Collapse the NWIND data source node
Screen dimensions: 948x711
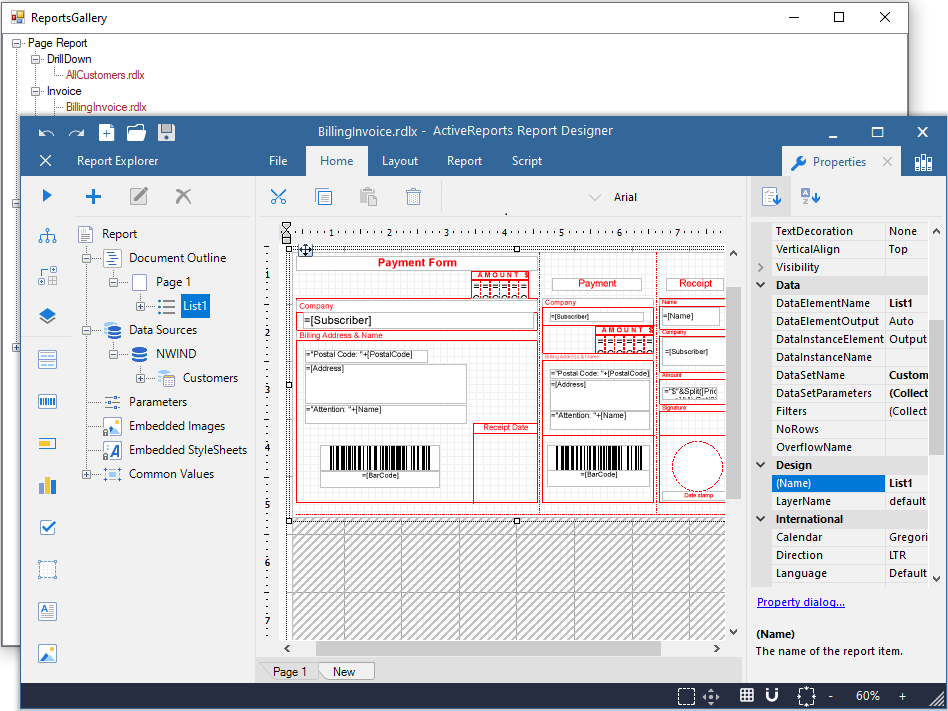[114, 354]
